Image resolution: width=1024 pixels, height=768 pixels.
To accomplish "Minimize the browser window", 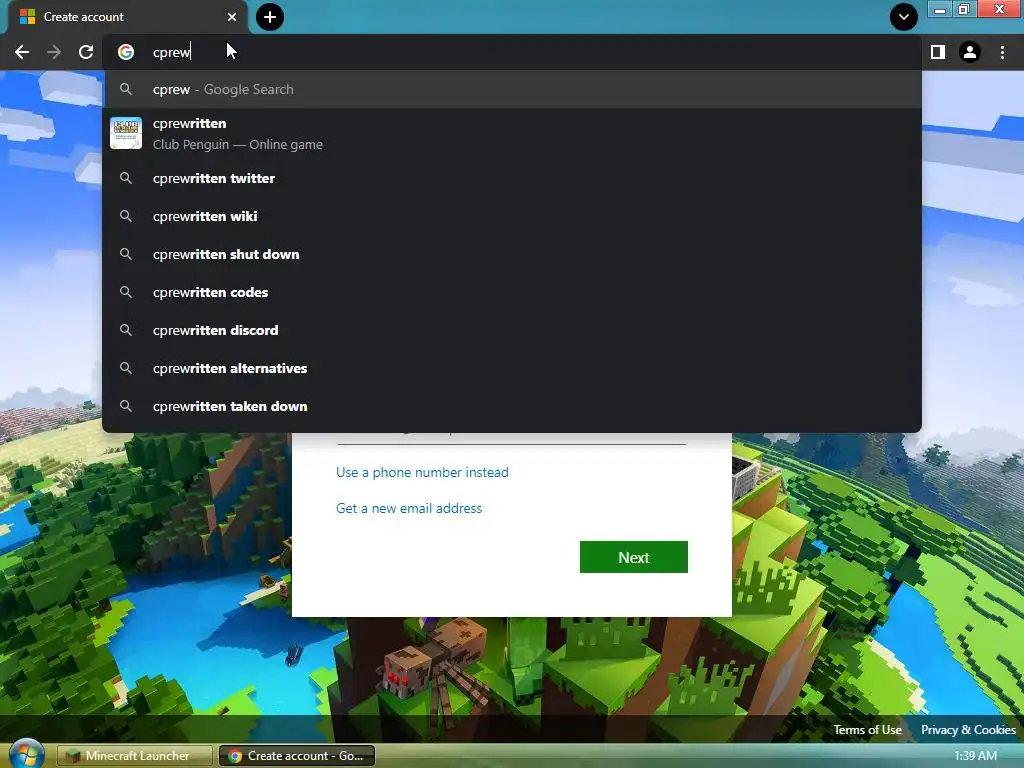I will point(940,9).
